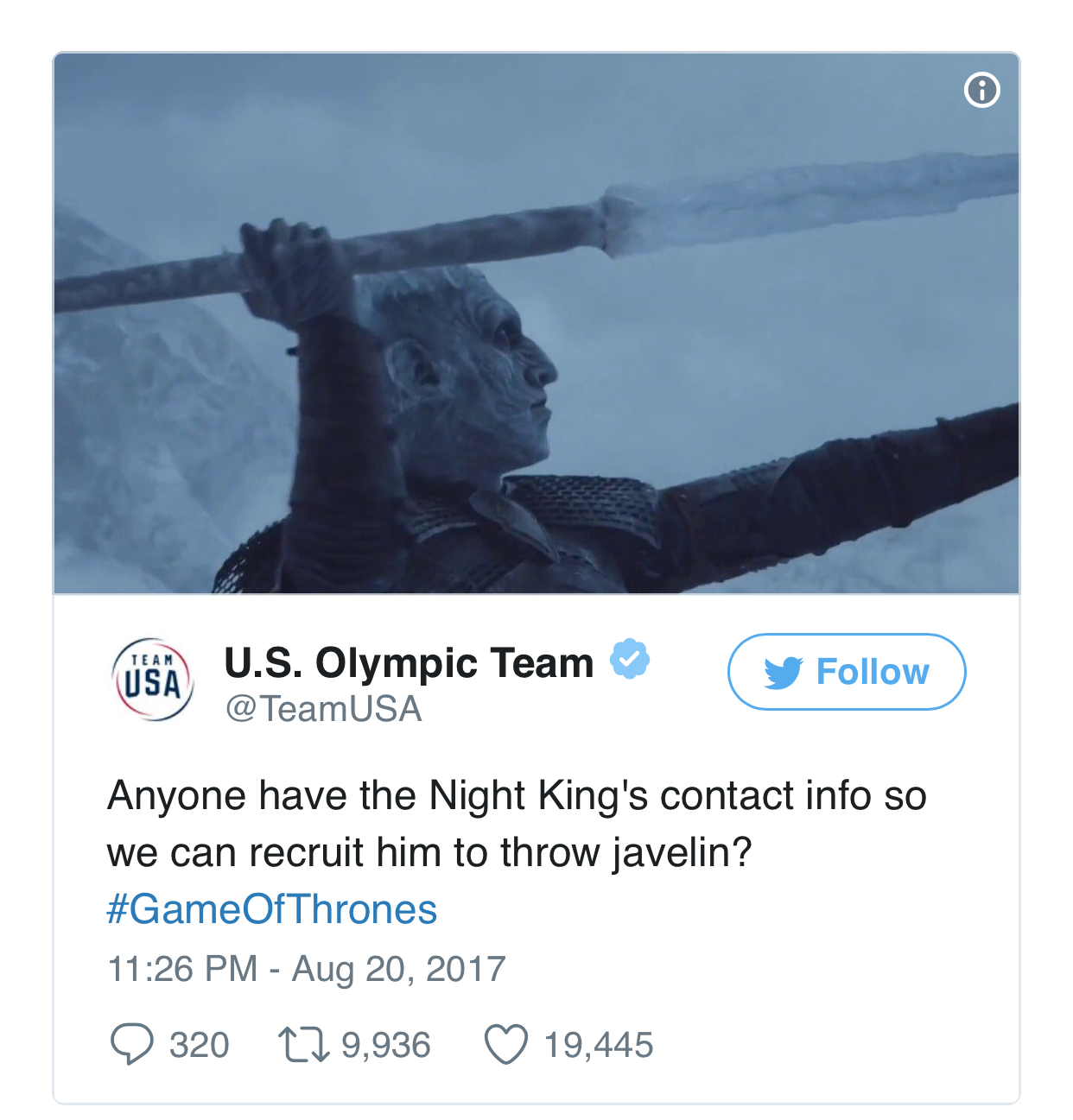Like the tweet with the heart icon

[505, 1044]
